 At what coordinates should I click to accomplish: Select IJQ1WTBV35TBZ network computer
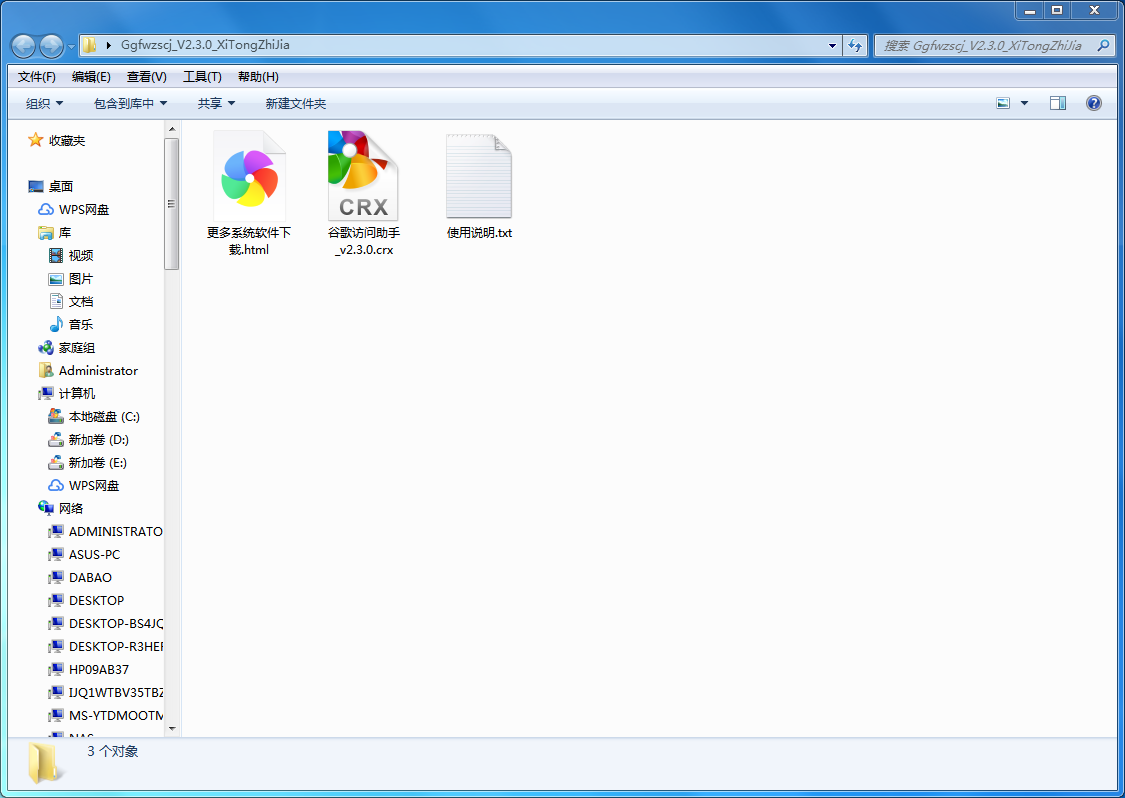116,692
